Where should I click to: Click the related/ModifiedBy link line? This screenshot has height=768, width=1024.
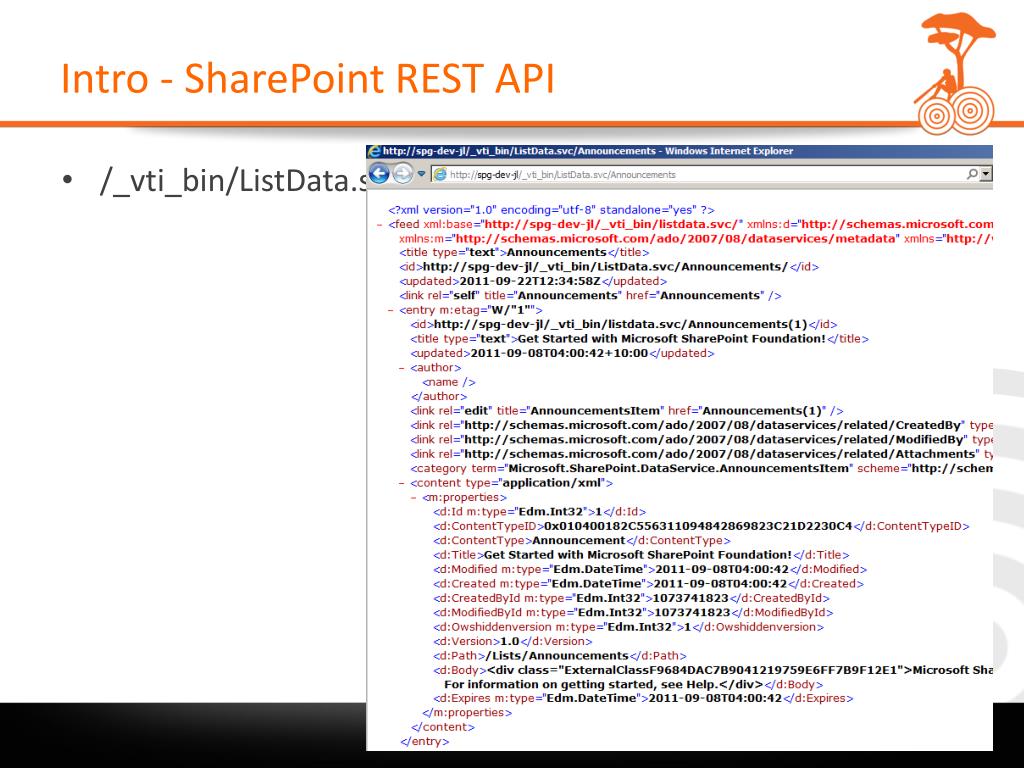[x=701, y=440]
